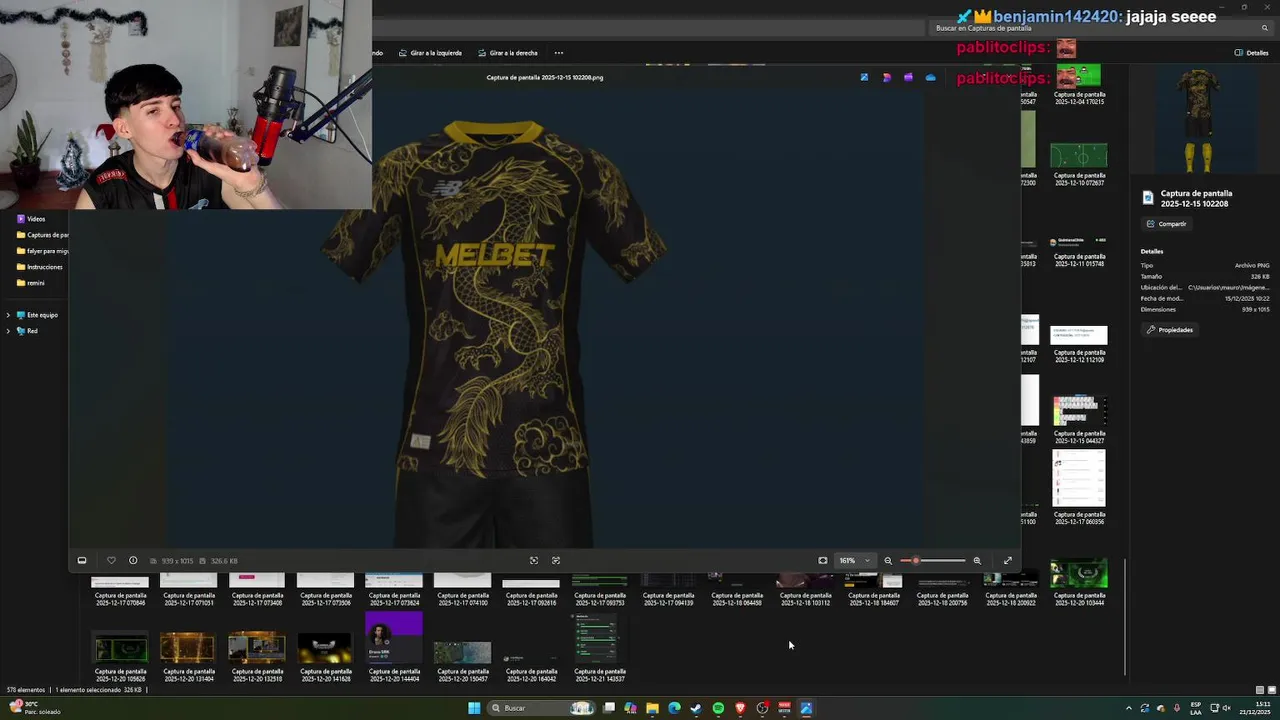Select thumbnail Captura de pantalla 2025-12-20 150457
Screen dimensions: 1280x720
[x=462, y=662]
